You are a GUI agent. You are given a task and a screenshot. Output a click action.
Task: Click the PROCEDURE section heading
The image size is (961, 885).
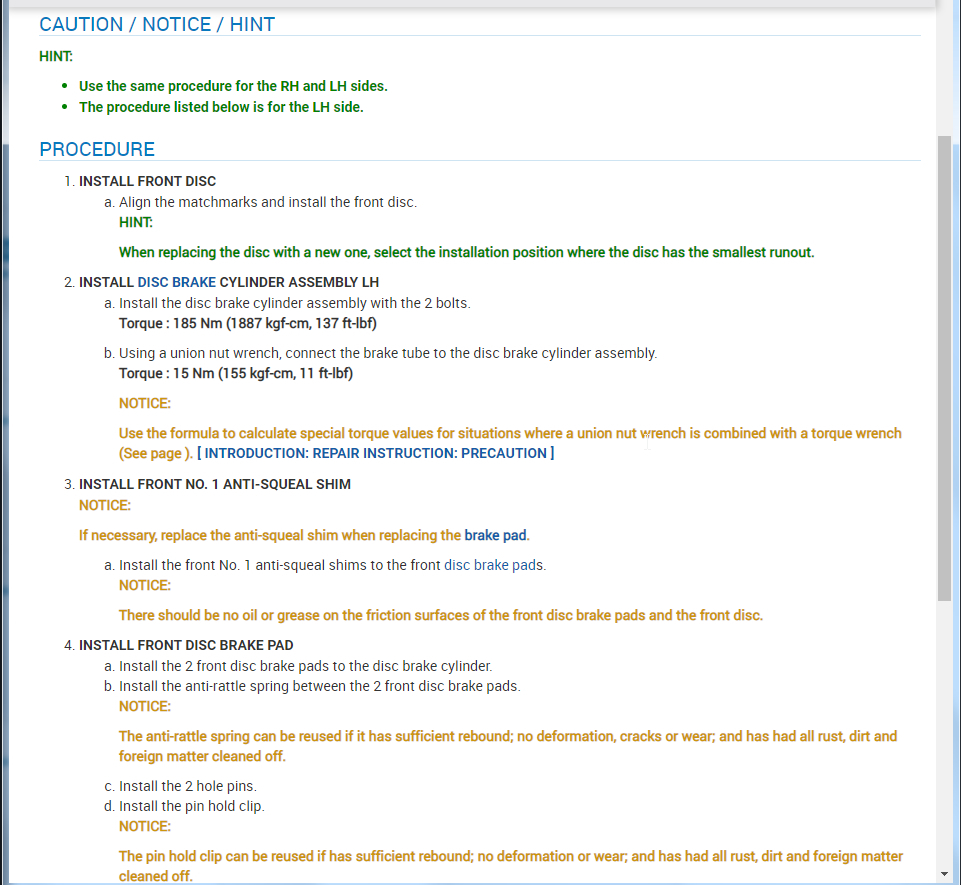point(97,150)
